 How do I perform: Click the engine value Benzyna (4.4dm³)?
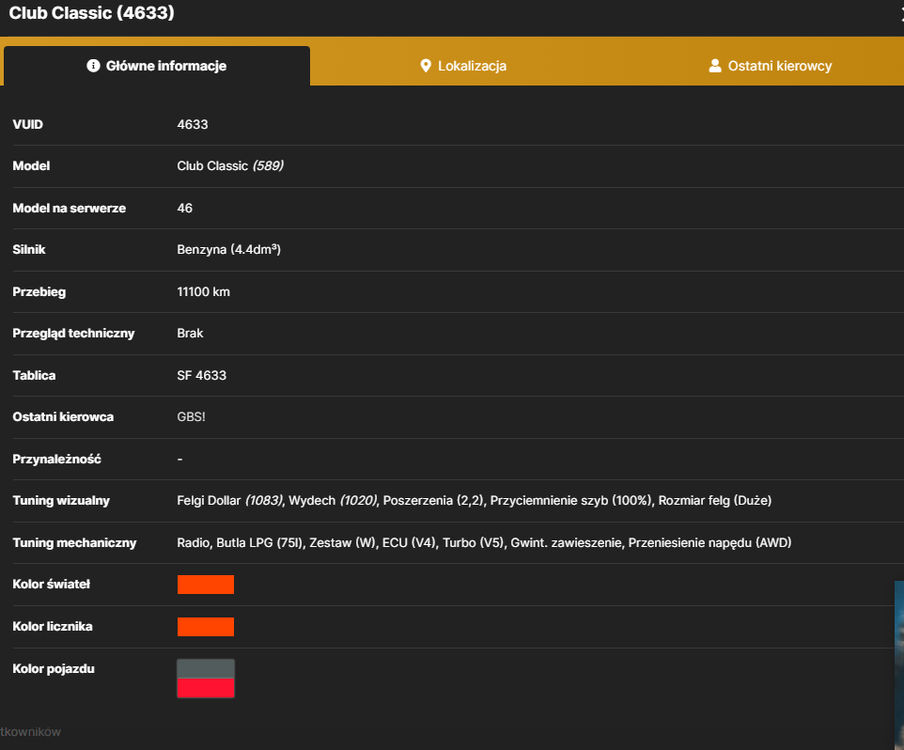(x=228, y=250)
